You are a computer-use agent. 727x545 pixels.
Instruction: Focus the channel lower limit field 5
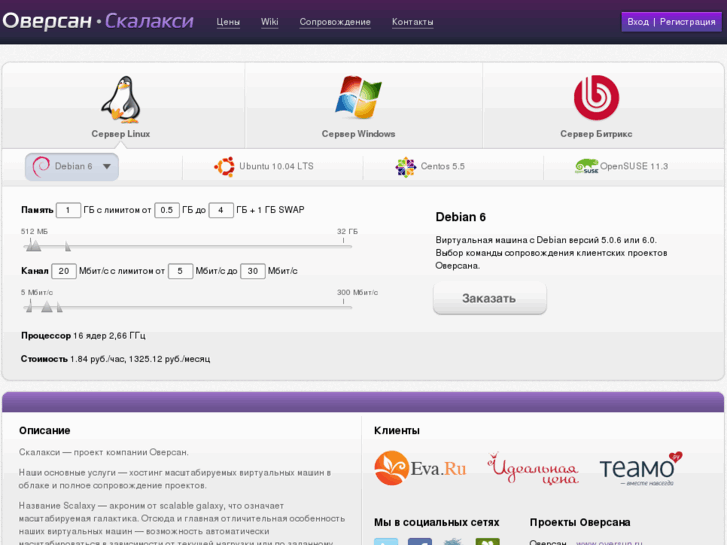pyautogui.click(x=180, y=271)
